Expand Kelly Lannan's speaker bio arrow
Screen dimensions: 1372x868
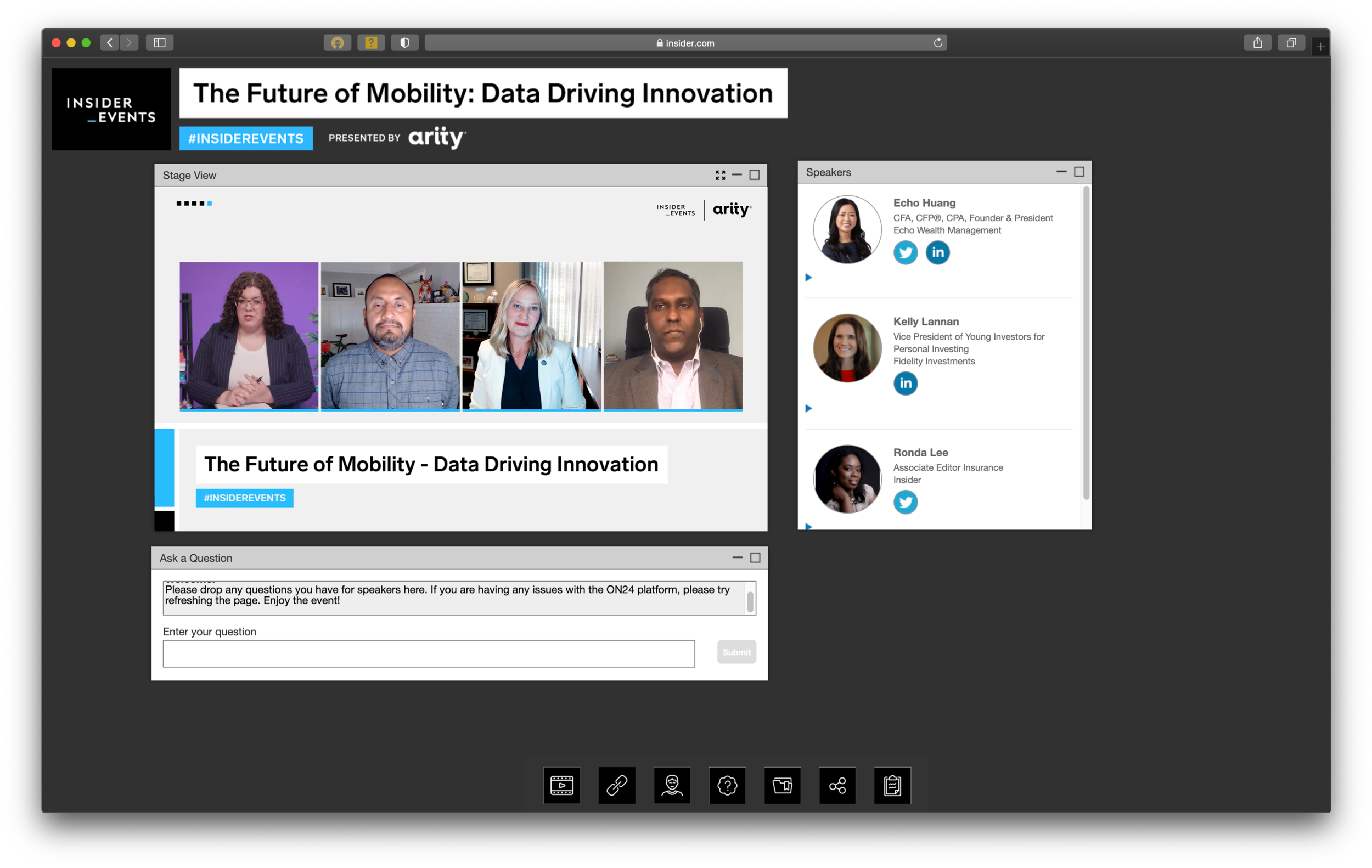(808, 408)
